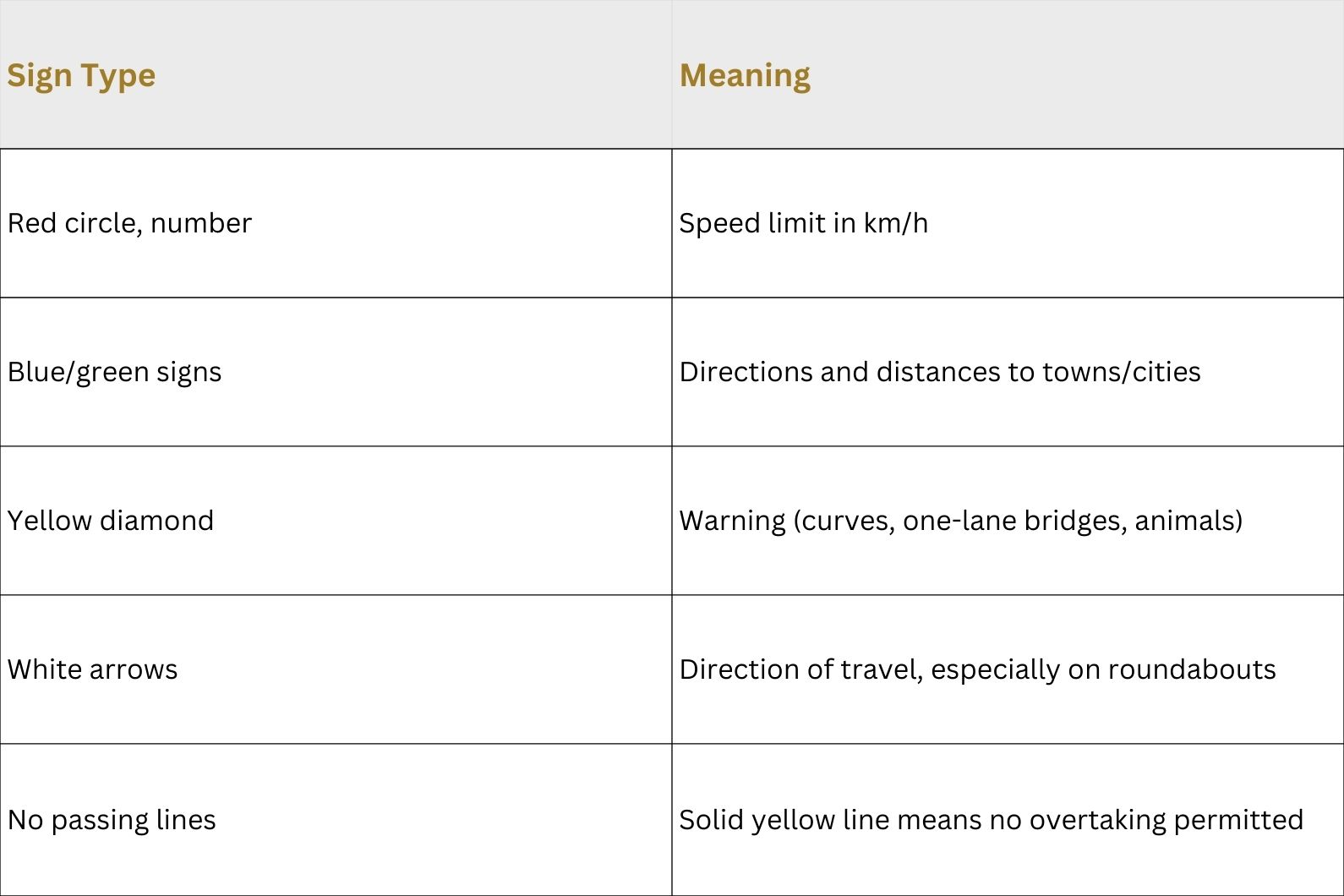This screenshot has width=1344, height=896.
Task: Select the 'Speed limit in km/h' cell
Action: click(x=1008, y=223)
